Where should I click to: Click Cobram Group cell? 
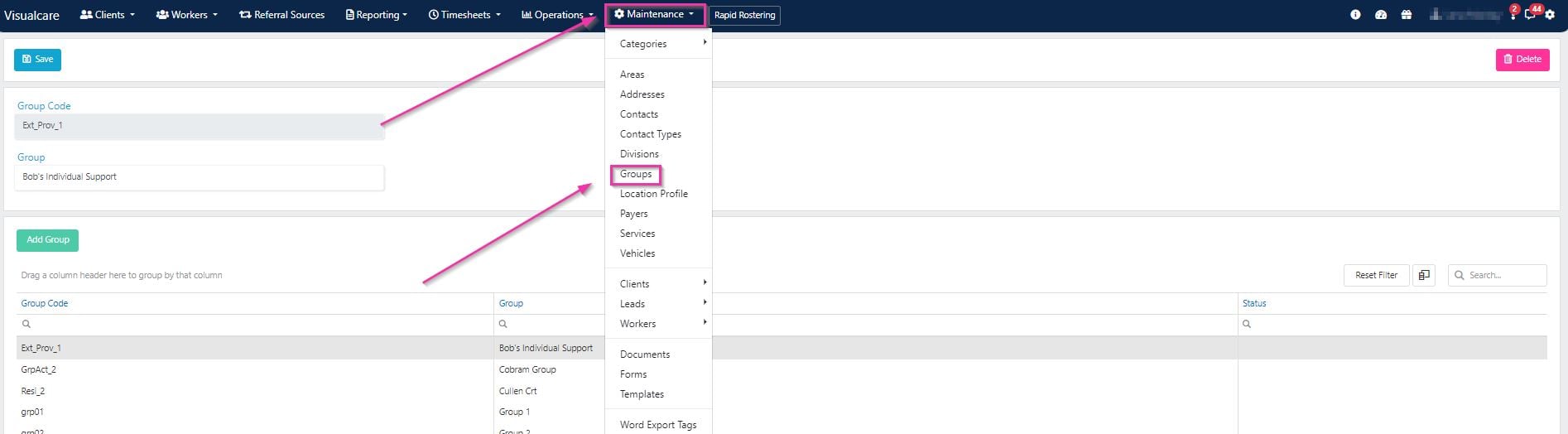[x=527, y=369]
